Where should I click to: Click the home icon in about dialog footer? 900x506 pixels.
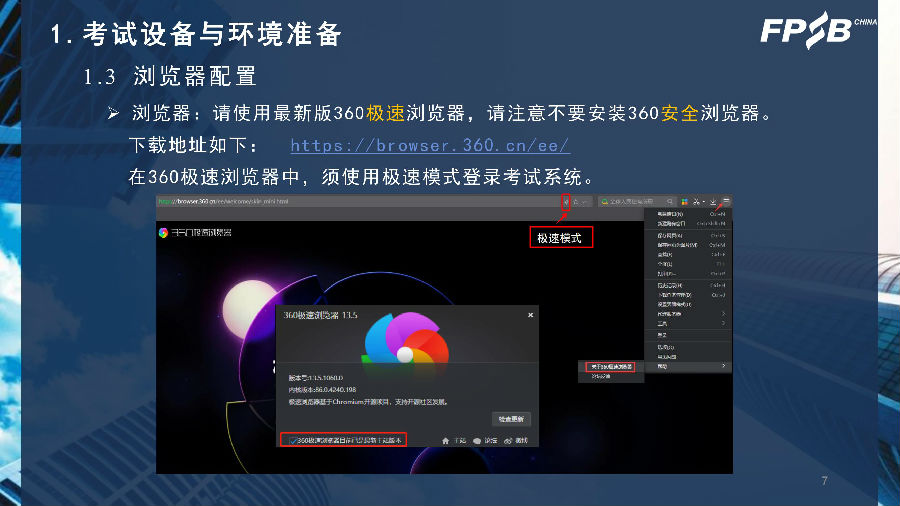445,441
